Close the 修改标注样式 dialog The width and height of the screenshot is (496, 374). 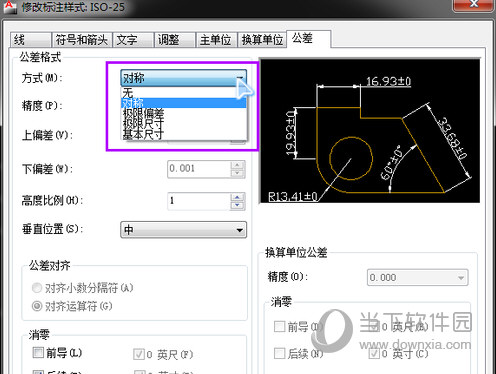[474, 5]
